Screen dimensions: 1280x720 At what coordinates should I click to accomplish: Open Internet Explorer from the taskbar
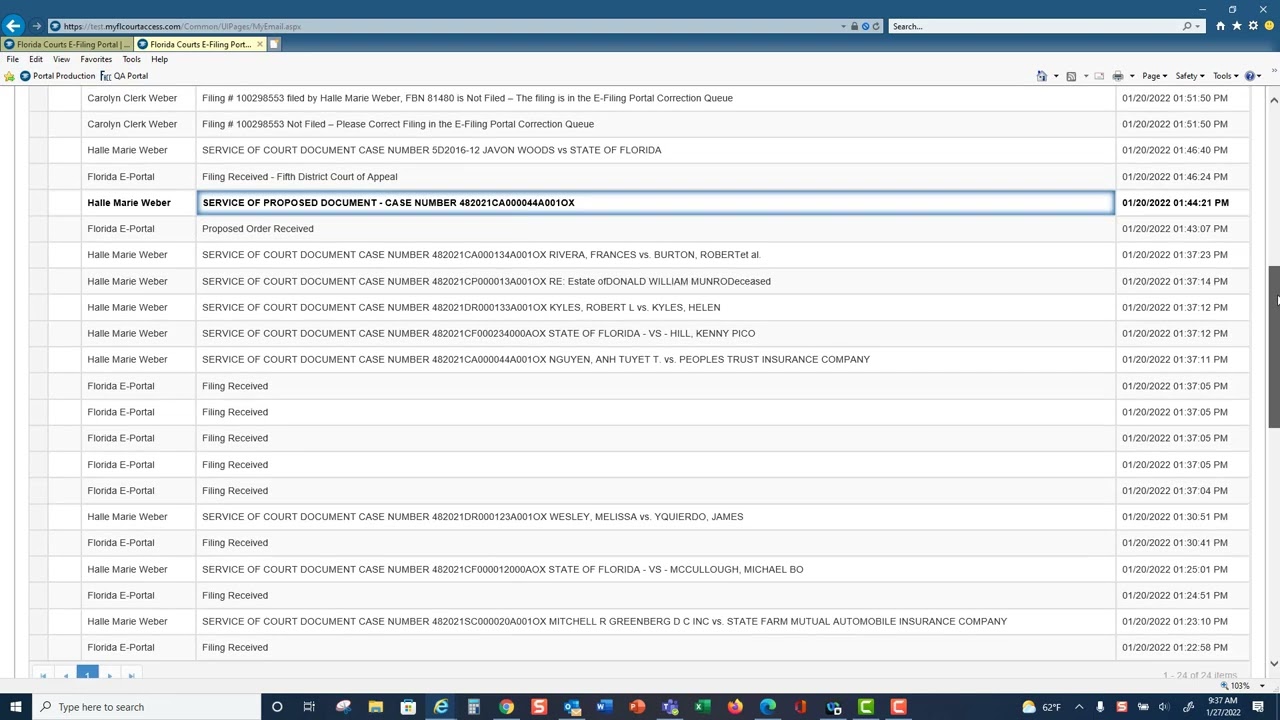(441, 707)
